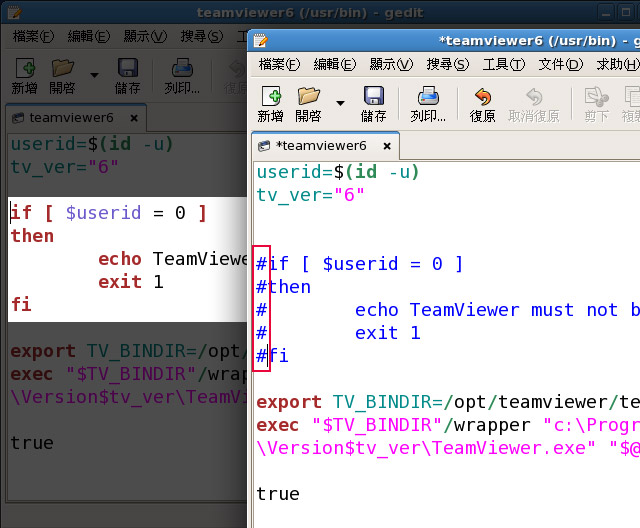Click the Copy (複製) icon in front toolbar
Viewport: 640px width, 528px height.
[x=632, y=97]
